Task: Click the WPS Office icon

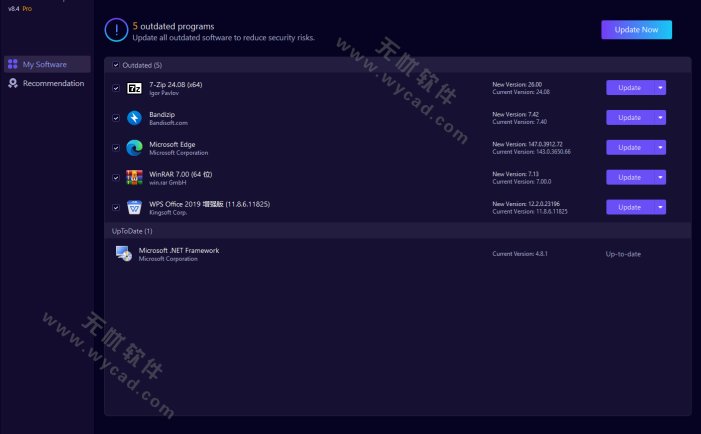Action: (134, 207)
